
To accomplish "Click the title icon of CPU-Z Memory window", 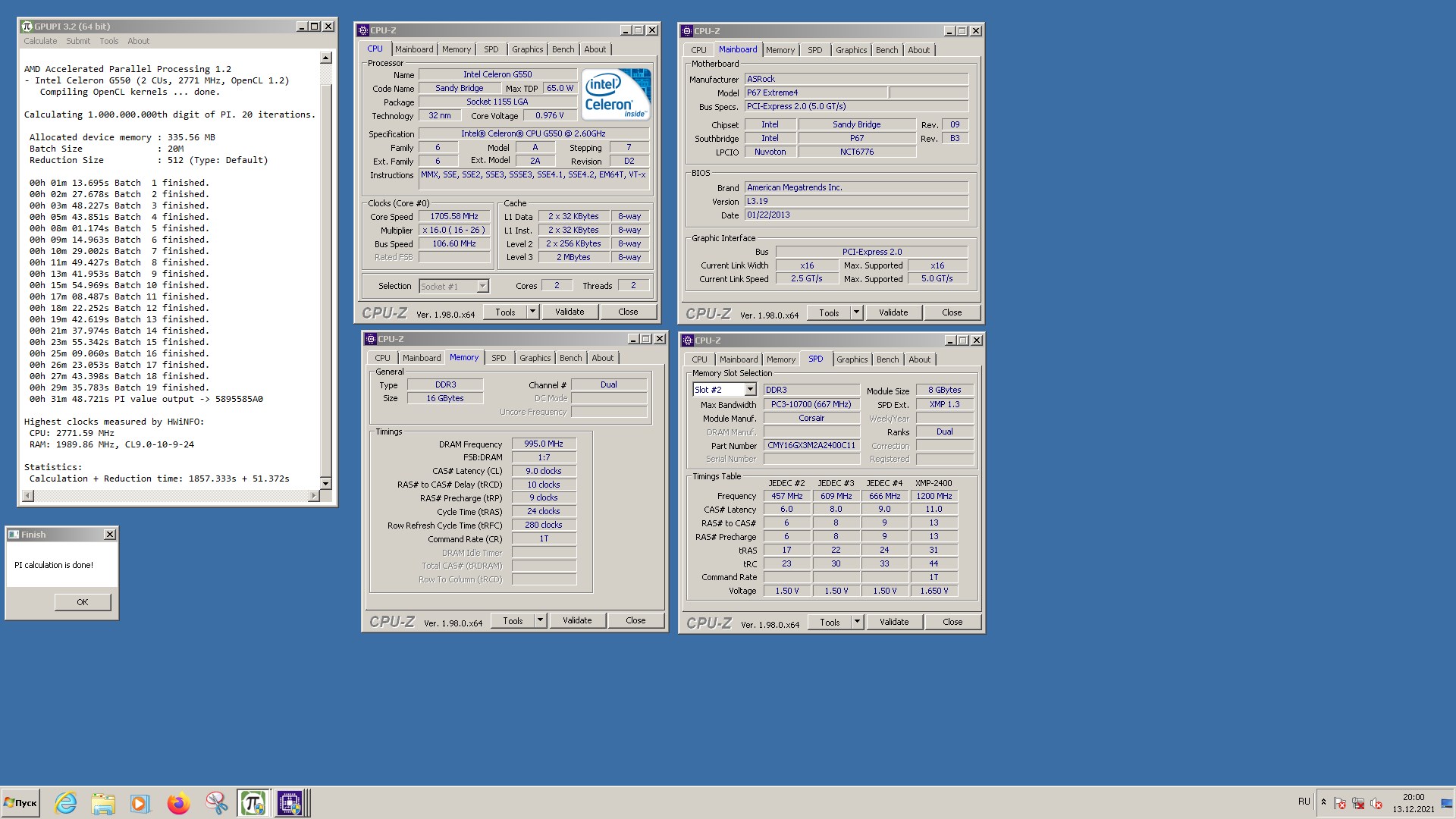I will click(x=371, y=339).
